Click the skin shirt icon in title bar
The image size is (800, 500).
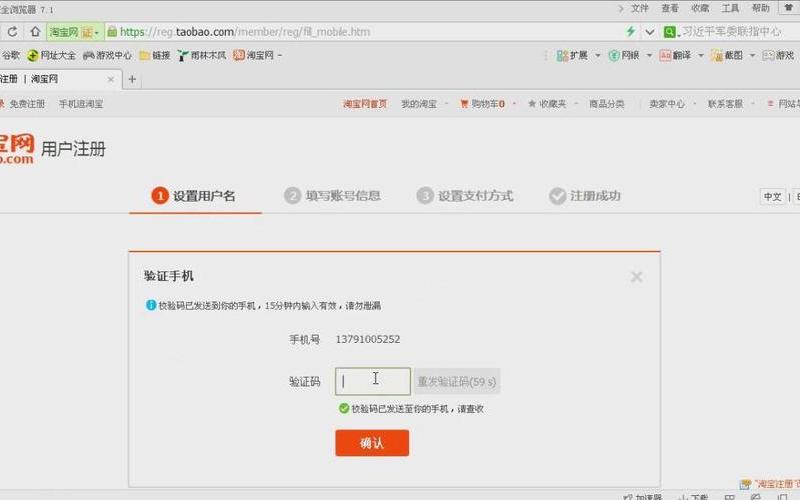[789, 8]
